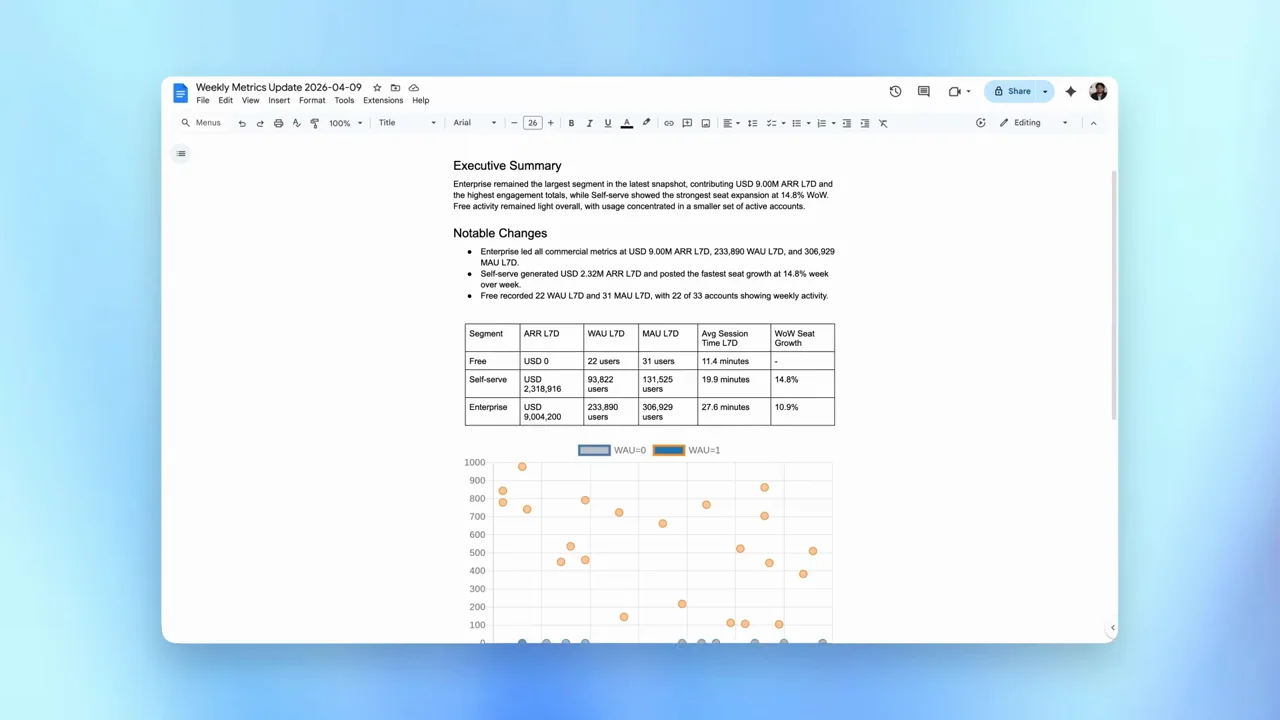This screenshot has height=720, width=1280.
Task: Open the Format menu
Action: (312, 100)
